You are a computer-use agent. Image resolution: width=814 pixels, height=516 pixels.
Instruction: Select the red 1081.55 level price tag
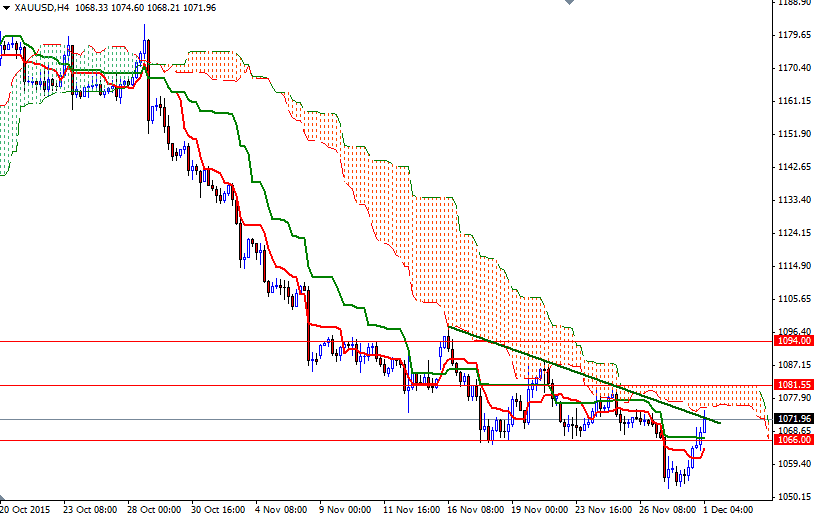tap(794, 385)
